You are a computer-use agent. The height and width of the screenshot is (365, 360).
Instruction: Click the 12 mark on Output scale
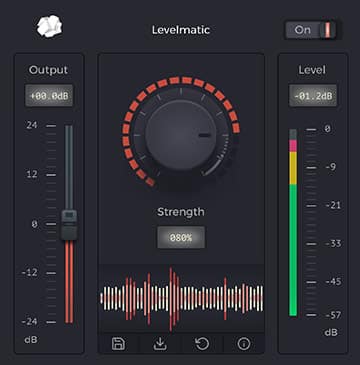coord(32,174)
